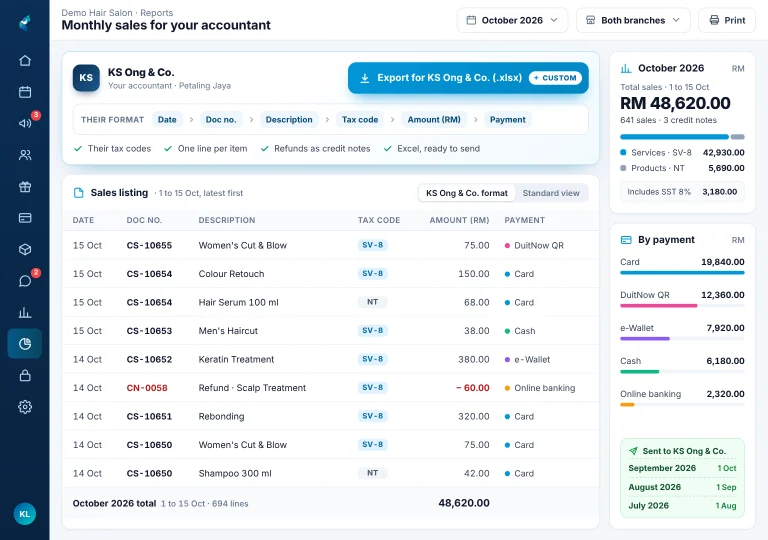Image resolution: width=768 pixels, height=540 pixels.
Task: Click the e-Wallet purple progress bar
Action: pos(645,339)
